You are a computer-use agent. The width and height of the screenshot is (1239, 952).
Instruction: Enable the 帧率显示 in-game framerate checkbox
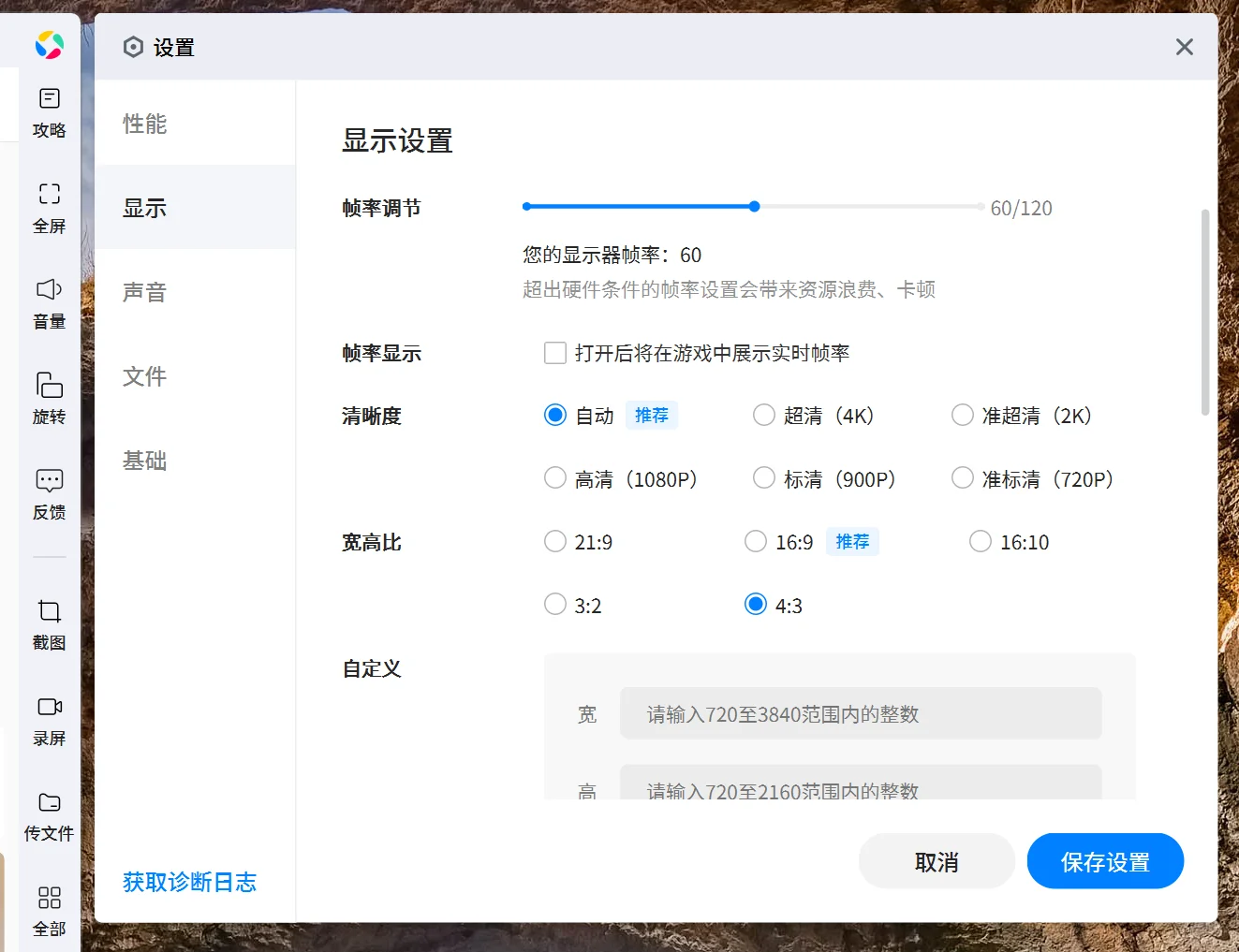click(555, 353)
